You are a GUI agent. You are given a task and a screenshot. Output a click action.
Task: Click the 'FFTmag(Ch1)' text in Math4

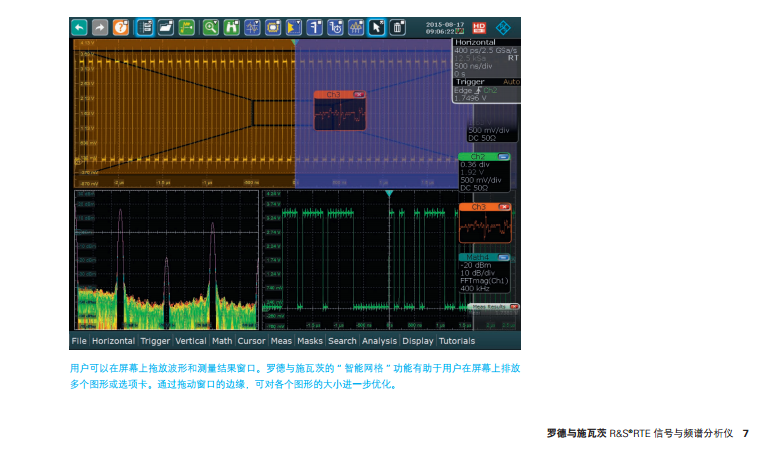click(x=484, y=281)
